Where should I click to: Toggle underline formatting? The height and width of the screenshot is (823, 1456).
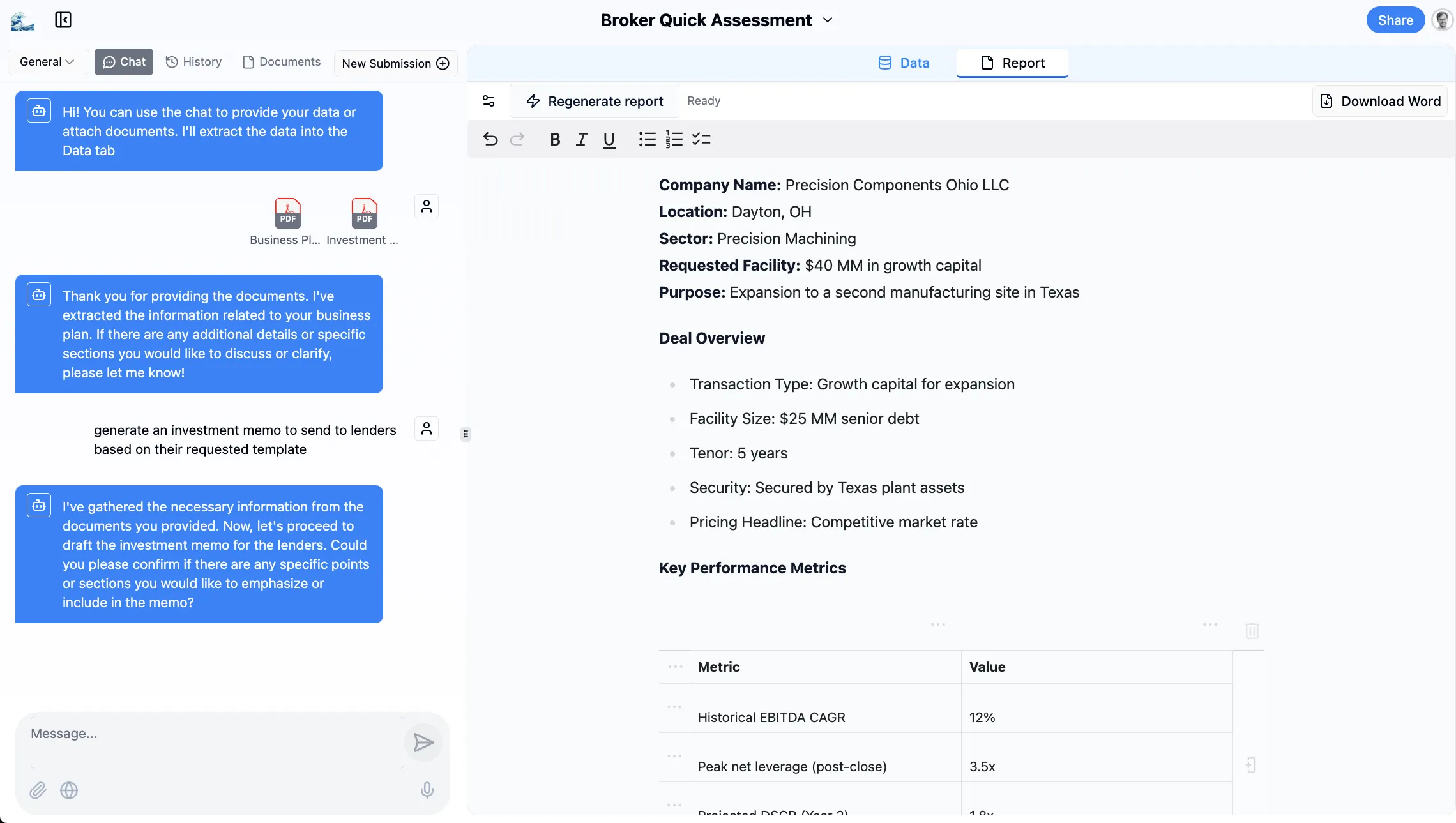click(609, 139)
